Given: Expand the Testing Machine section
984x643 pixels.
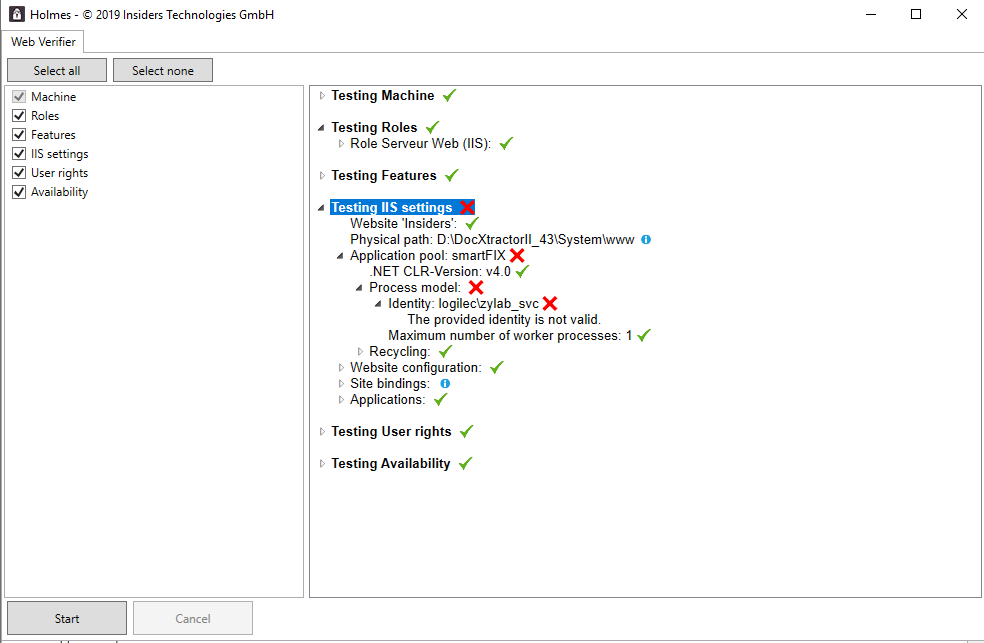Looking at the screenshot, I should (322, 96).
